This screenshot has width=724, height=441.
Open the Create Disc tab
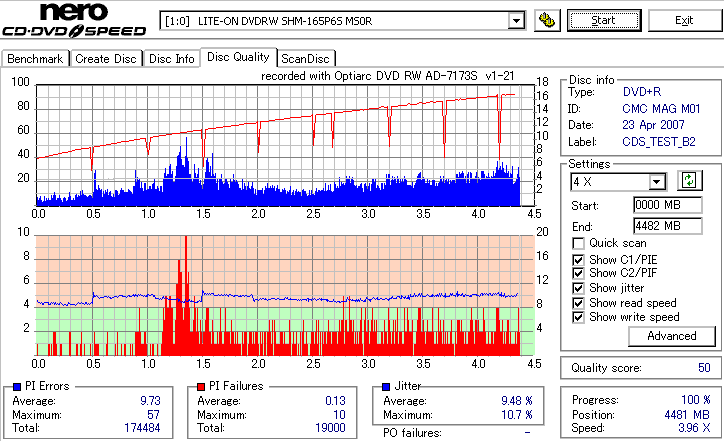(x=106, y=59)
